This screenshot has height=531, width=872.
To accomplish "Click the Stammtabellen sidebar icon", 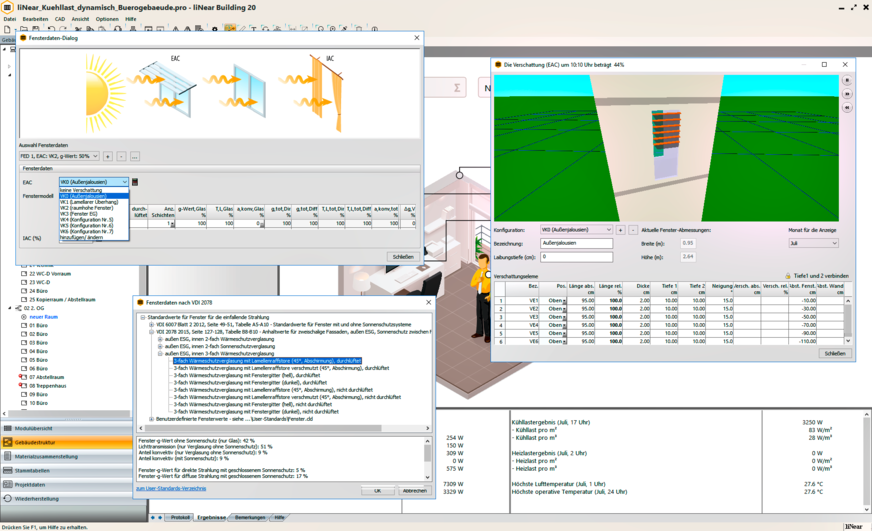I will coord(8,470).
